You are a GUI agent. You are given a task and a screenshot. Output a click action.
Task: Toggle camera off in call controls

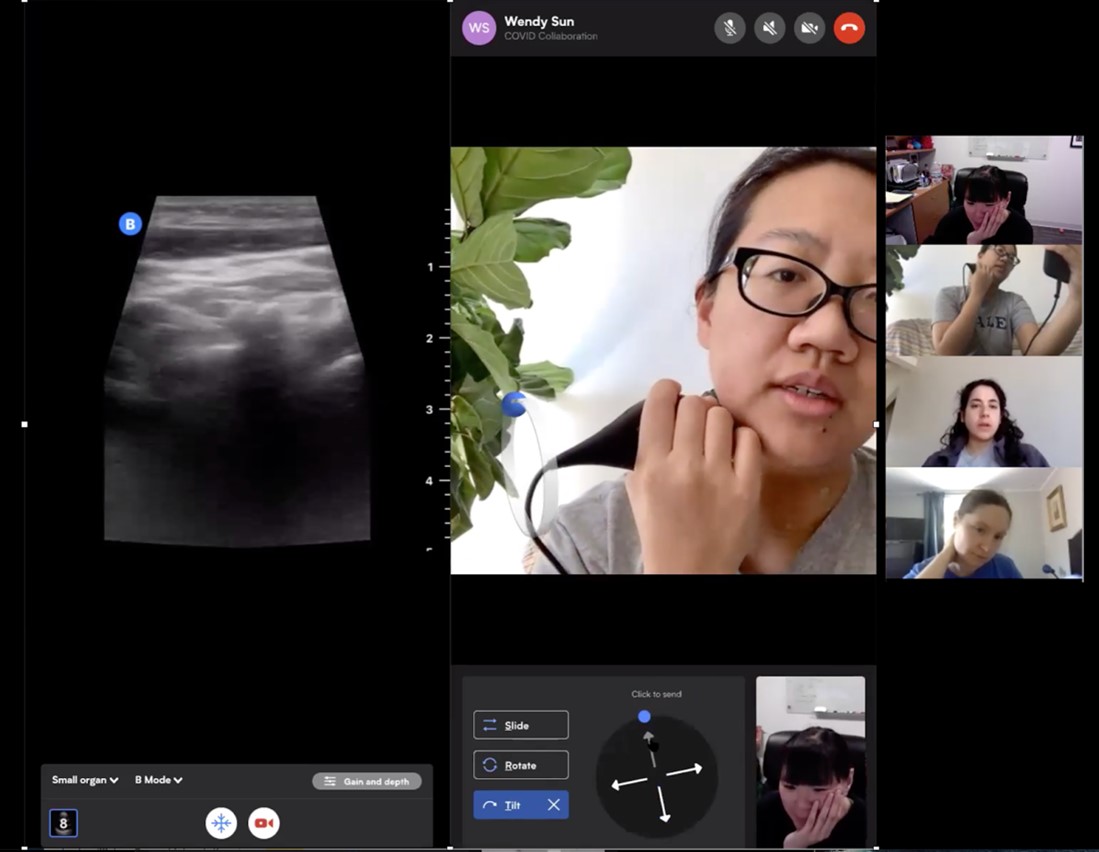809,28
